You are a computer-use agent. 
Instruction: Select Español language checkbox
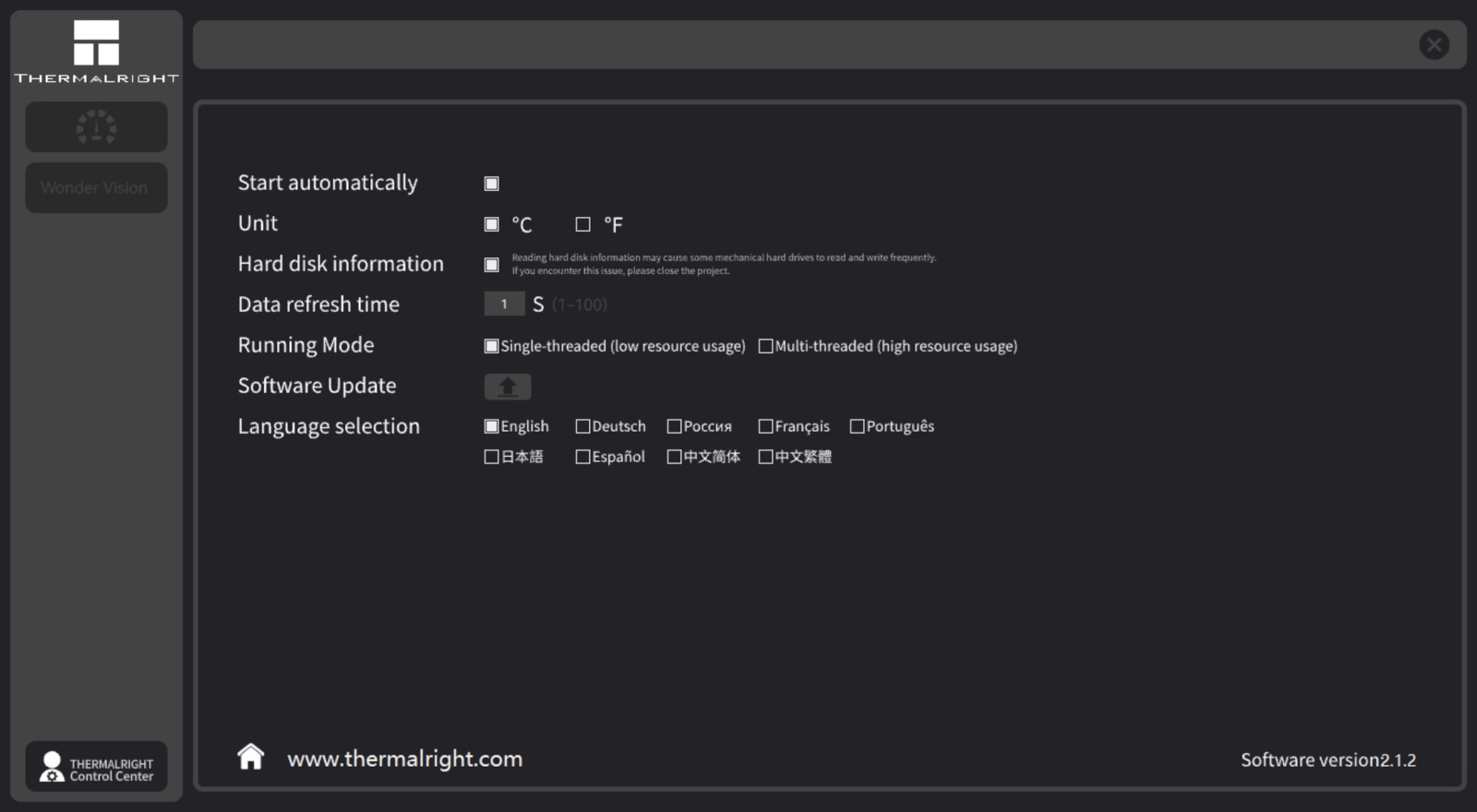[x=582, y=457]
